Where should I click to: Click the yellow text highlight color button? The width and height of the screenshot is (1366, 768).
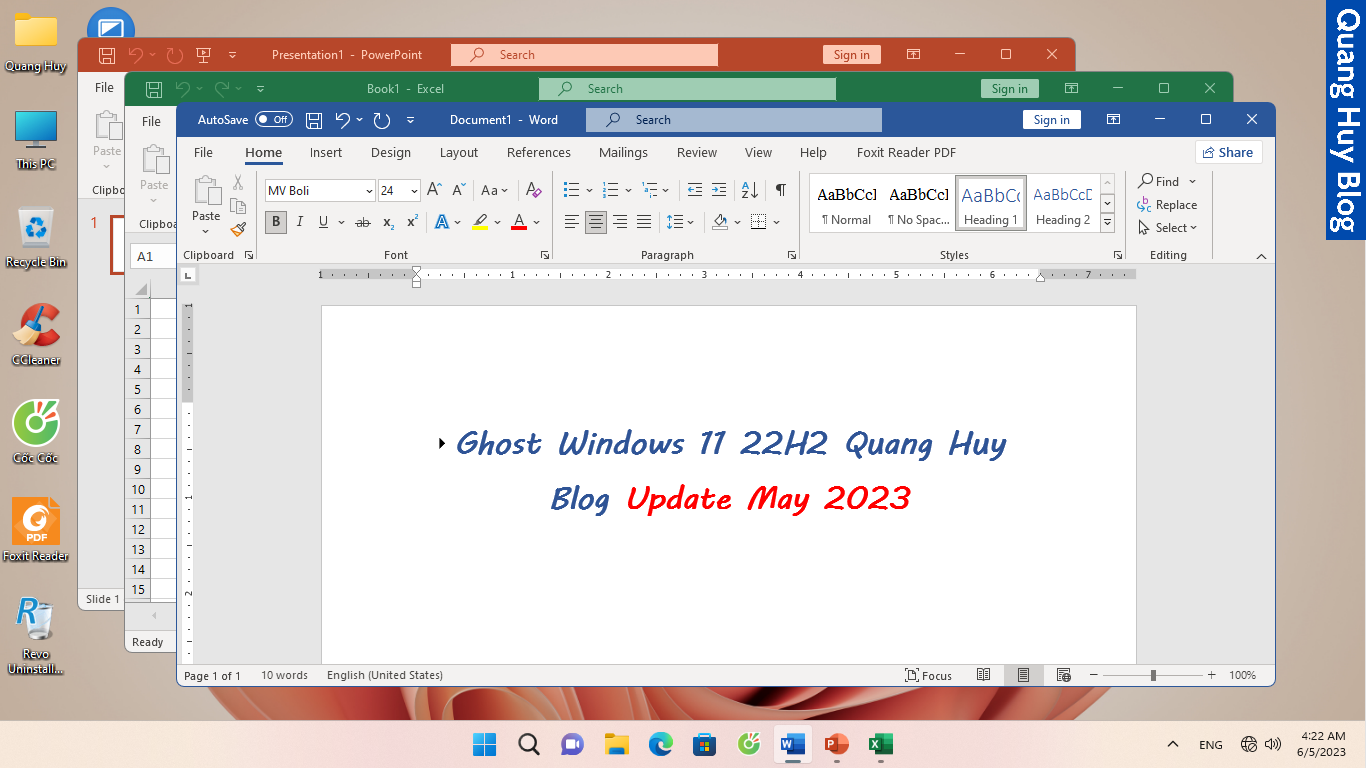pyautogui.click(x=480, y=222)
